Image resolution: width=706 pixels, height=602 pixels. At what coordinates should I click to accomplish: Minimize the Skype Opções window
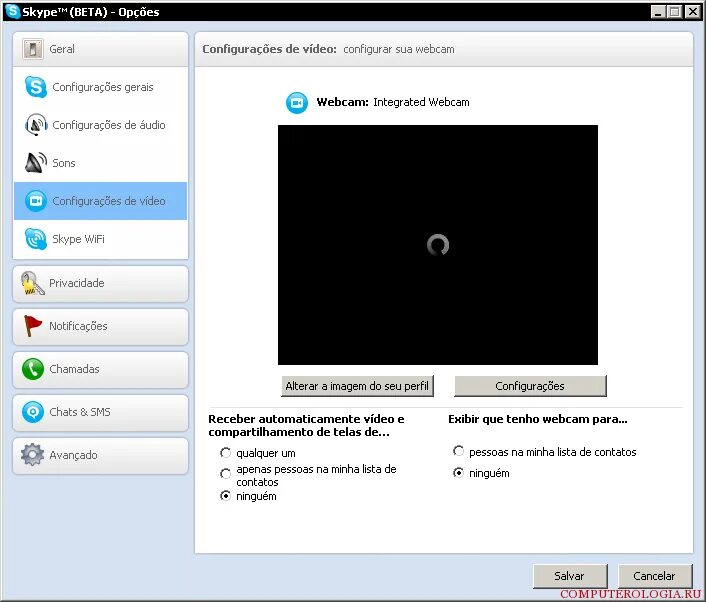point(658,12)
